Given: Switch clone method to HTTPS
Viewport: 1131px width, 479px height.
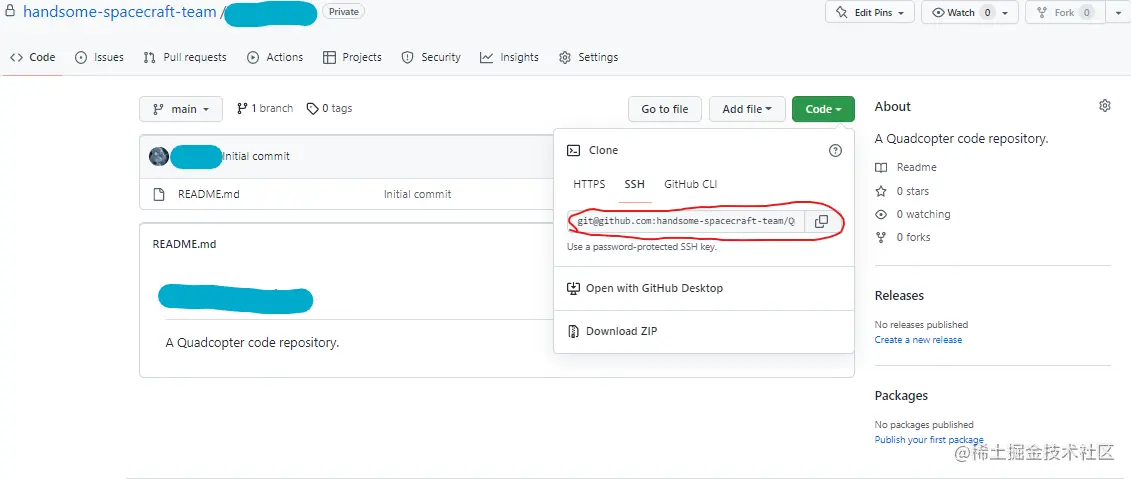Looking at the screenshot, I should (x=589, y=184).
